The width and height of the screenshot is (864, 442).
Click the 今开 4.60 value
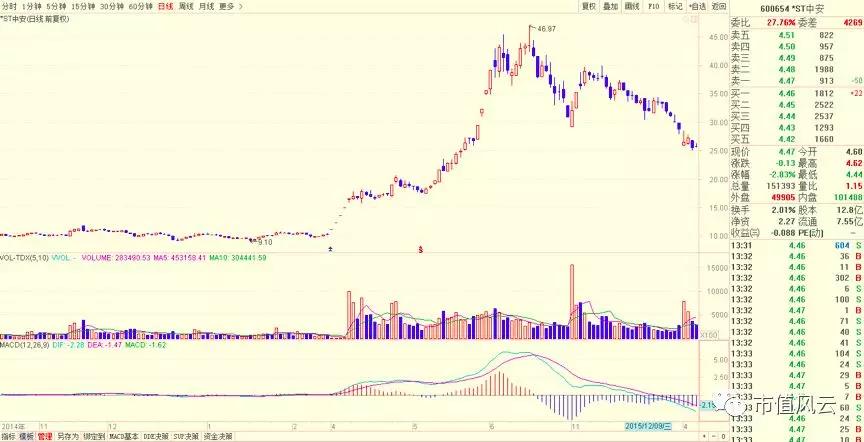pos(854,152)
